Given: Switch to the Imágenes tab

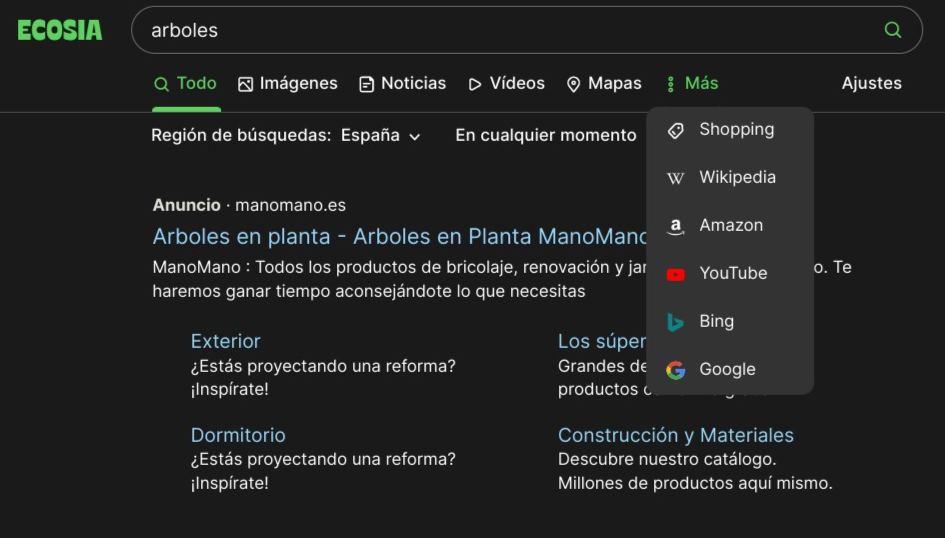Looking at the screenshot, I should [288, 84].
